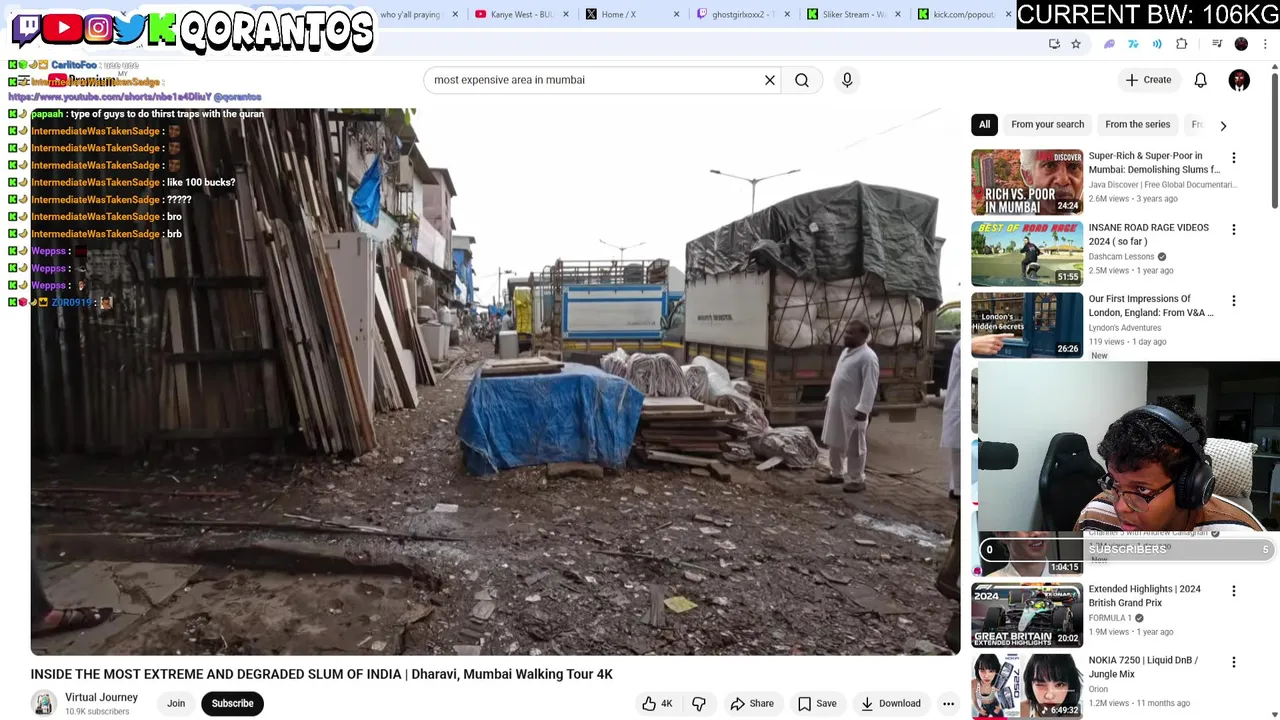Click the Great Britain 2024 F1 thumbnail
This screenshot has width=1280, height=720.
point(1027,615)
